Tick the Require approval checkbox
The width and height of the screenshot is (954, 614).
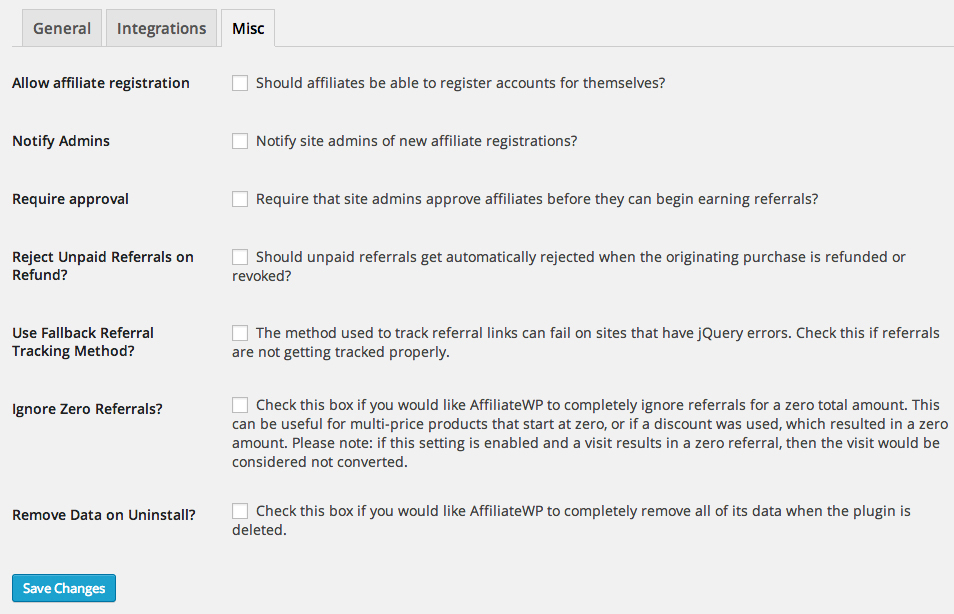240,199
